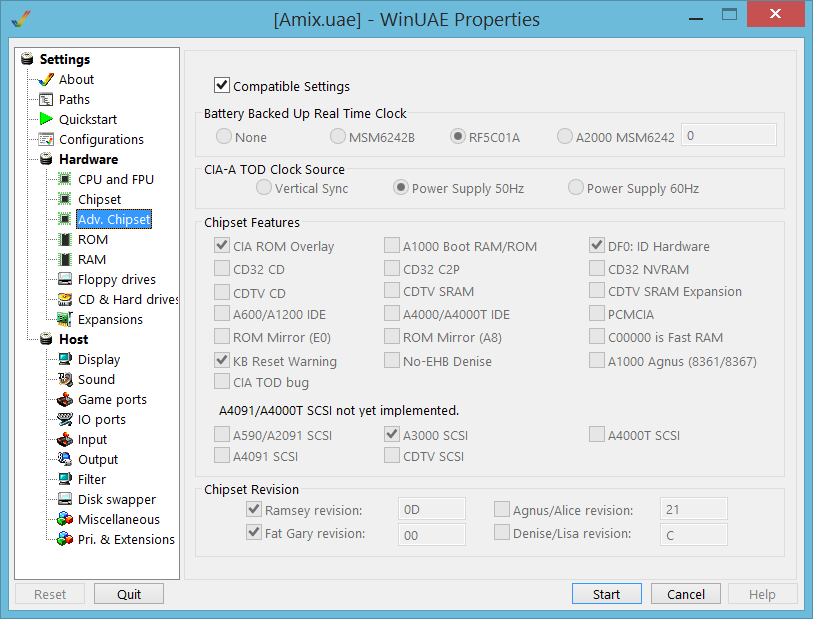The width and height of the screenshot is (813, 619).
Task: Uncheck the Compatible Settings checkbox
Action: 222,85
